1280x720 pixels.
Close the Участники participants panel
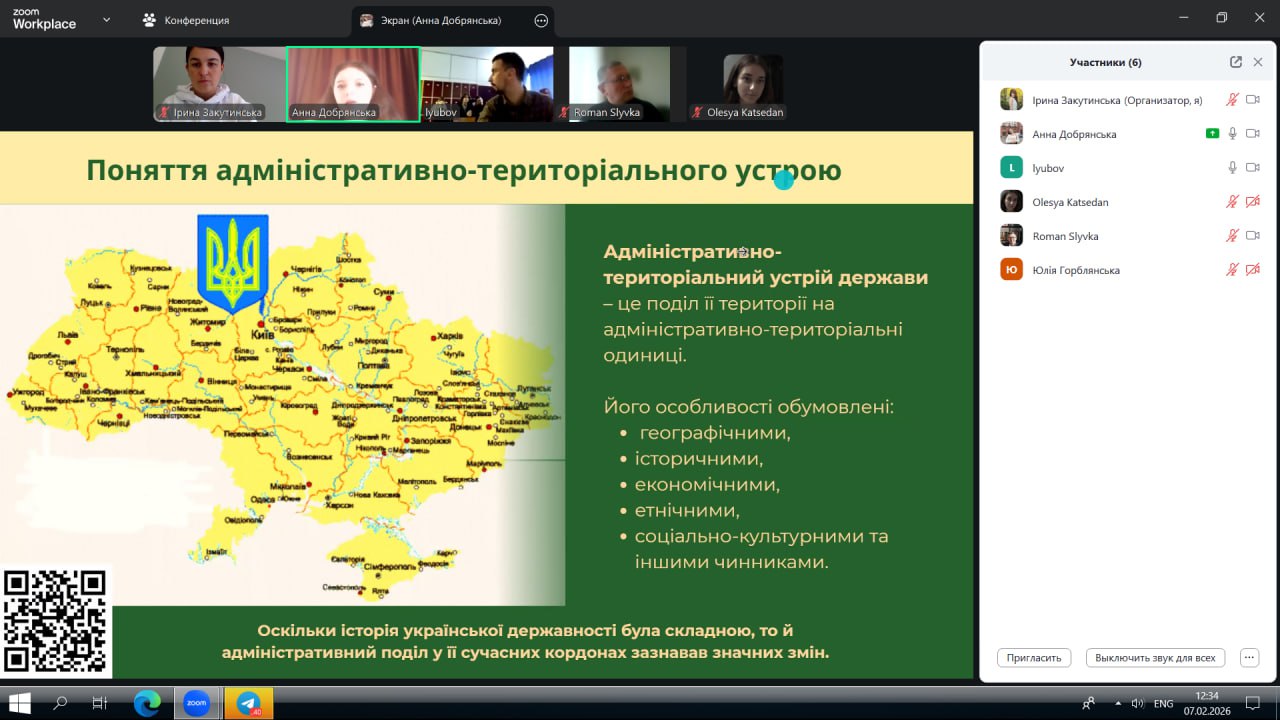tap(1258, 62)
